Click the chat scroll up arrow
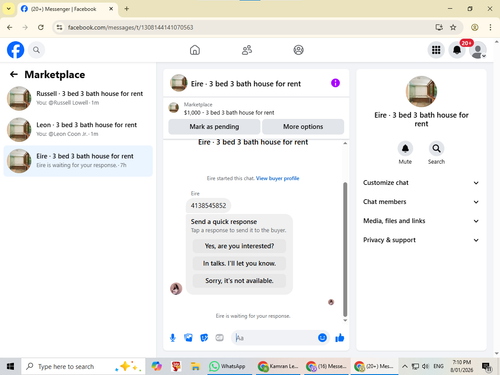 tap(345, 143)
